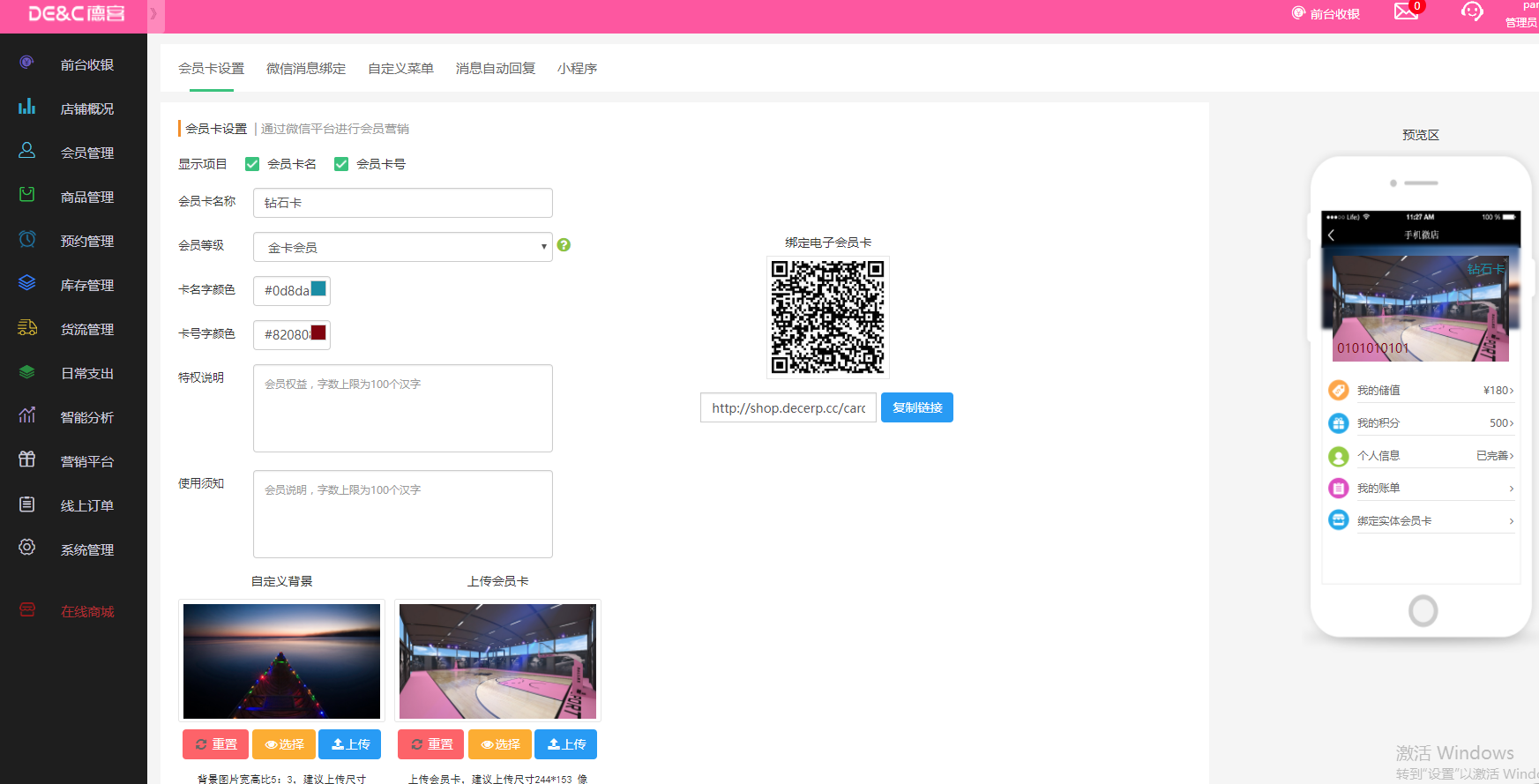This screenshot has width=1539, height=784.
Task: Open the 卡号字颜色 dark red swatch
Action: pyautogui.click(x=318, y=332)
